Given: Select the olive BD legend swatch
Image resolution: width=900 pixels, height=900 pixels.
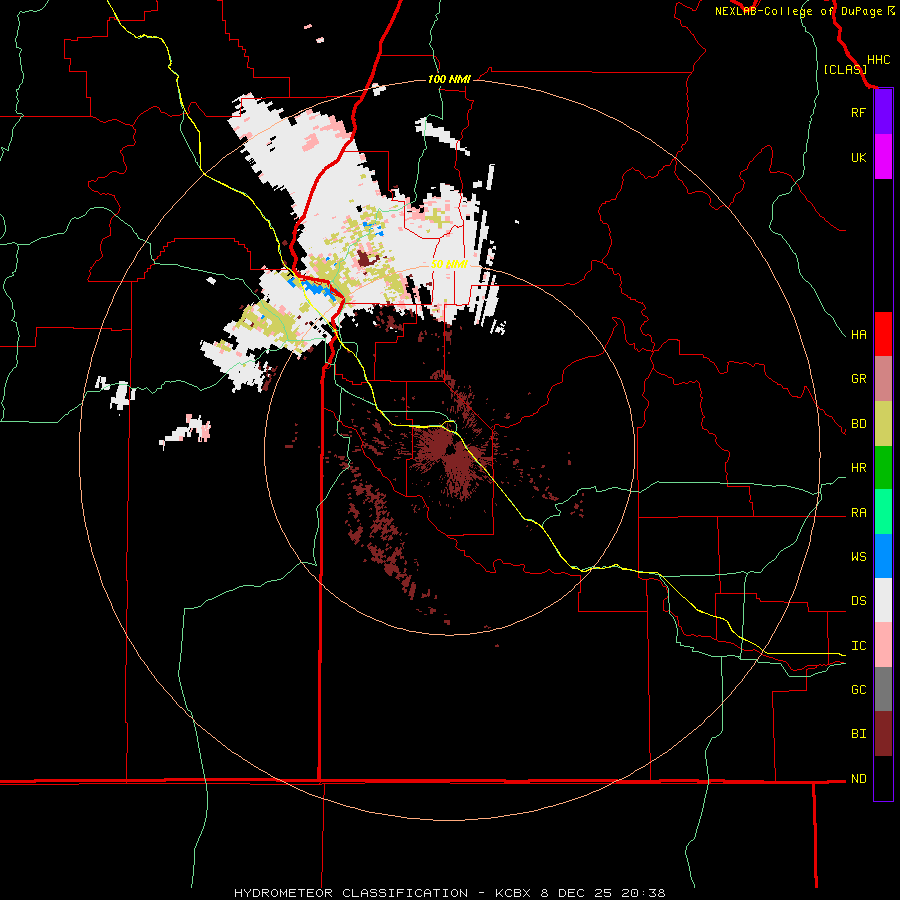Looking at the screenshot, I should (883, 424).
